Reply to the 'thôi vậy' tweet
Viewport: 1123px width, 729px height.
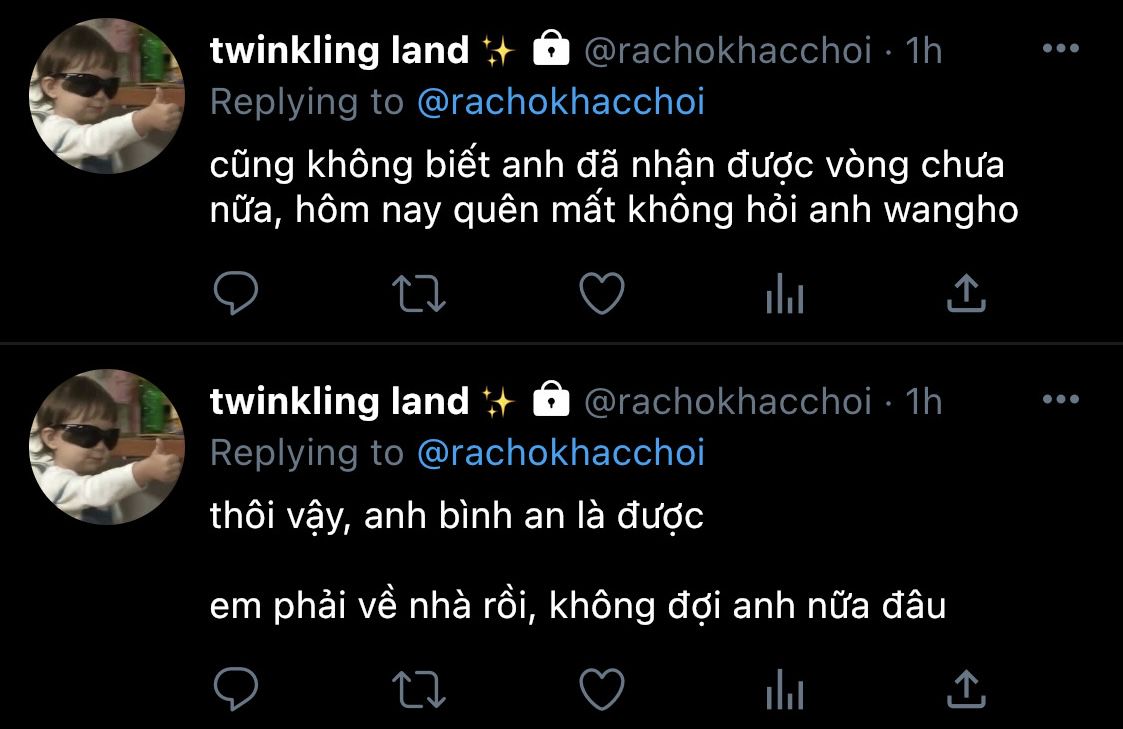(236, 688)
